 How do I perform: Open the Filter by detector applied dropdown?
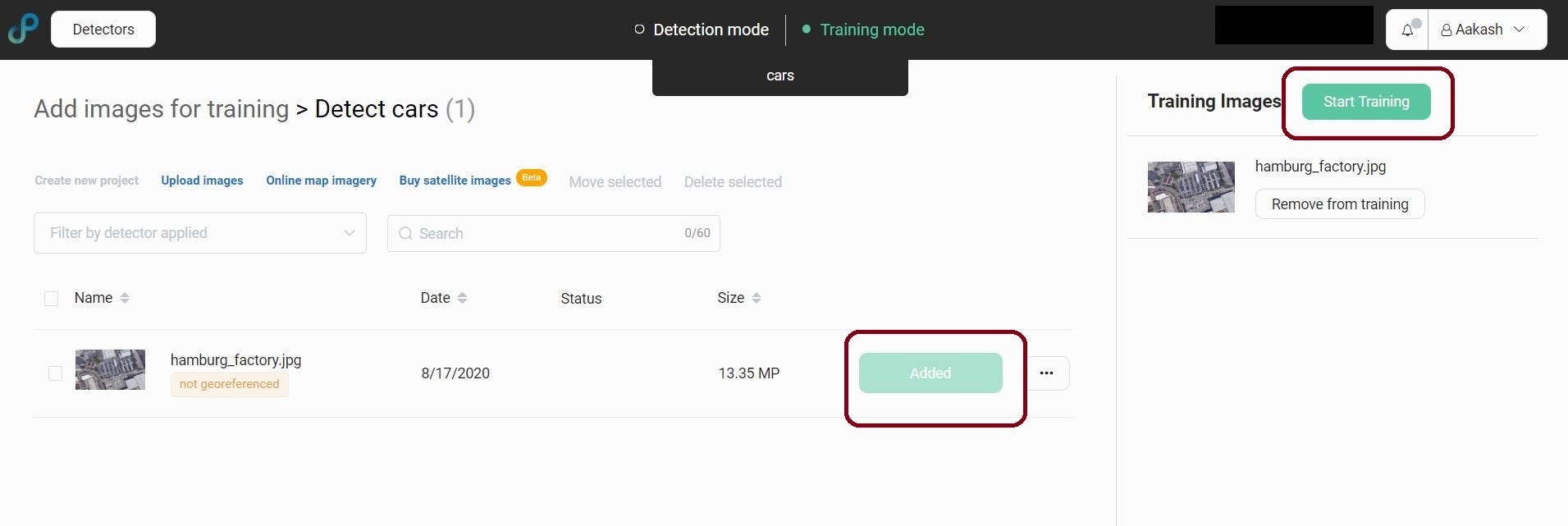point(200,233)
